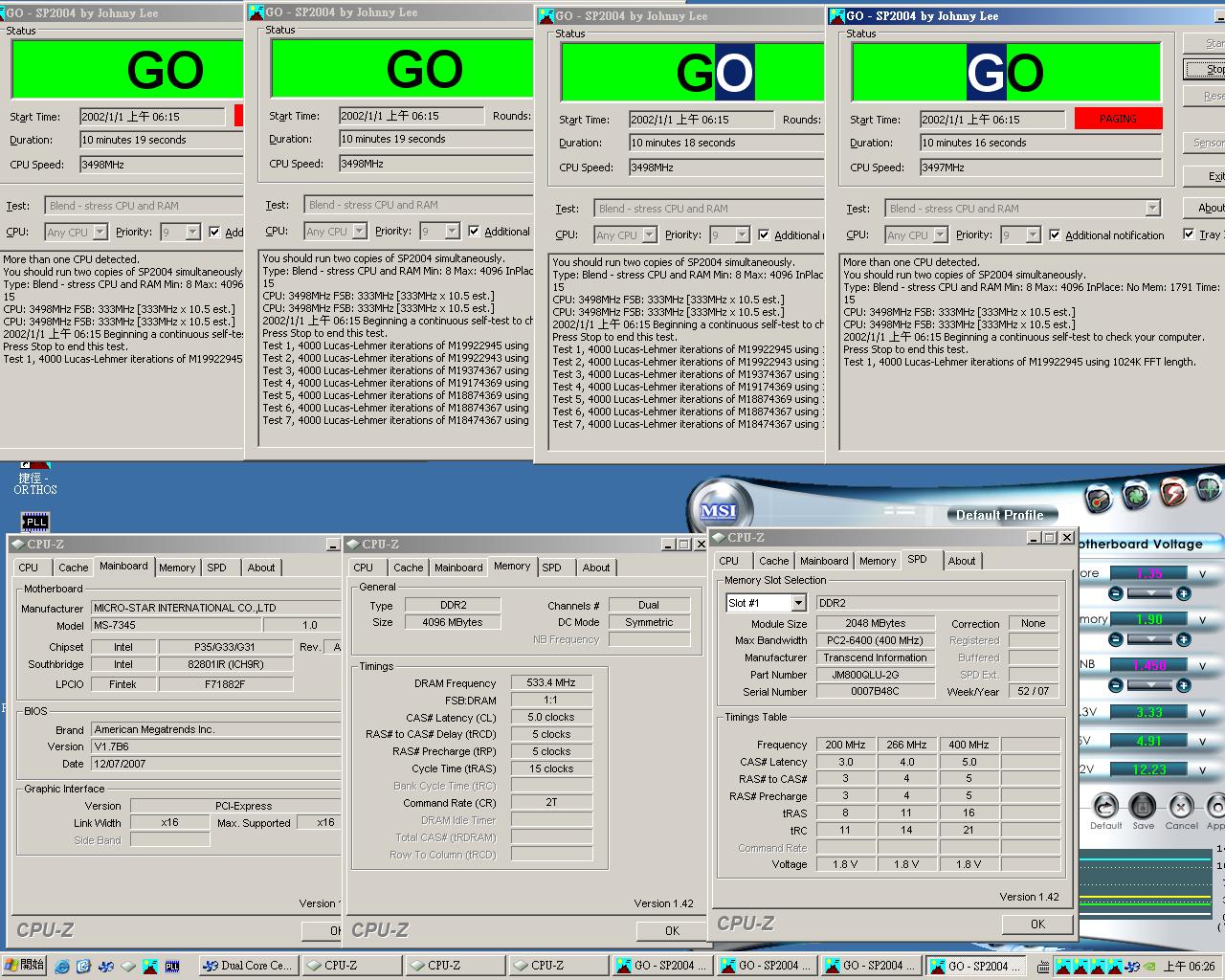
Task: Toggle the Tray checkbox in the rightmost SP2004 window
Action: pos(1189,234)
